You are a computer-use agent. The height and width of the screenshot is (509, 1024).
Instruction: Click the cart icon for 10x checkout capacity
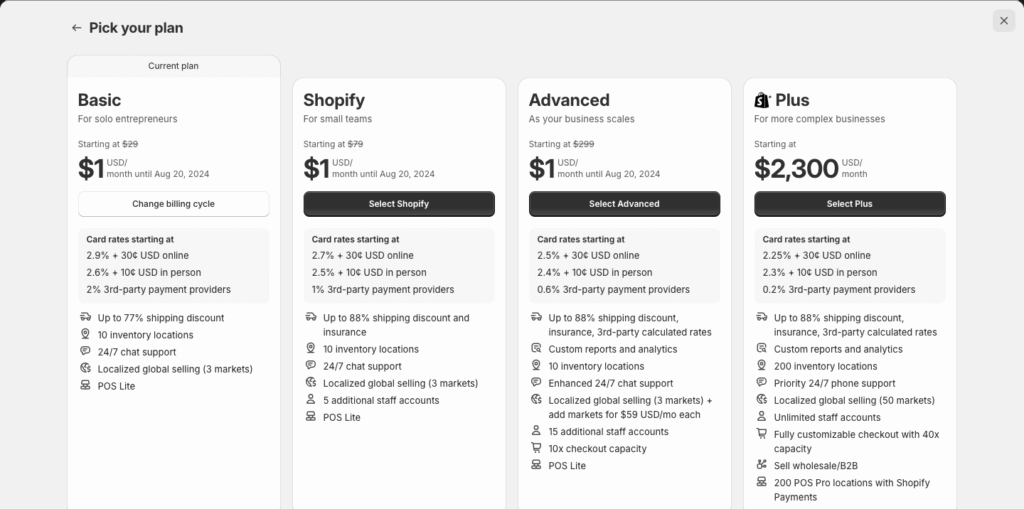click(537, 449)
